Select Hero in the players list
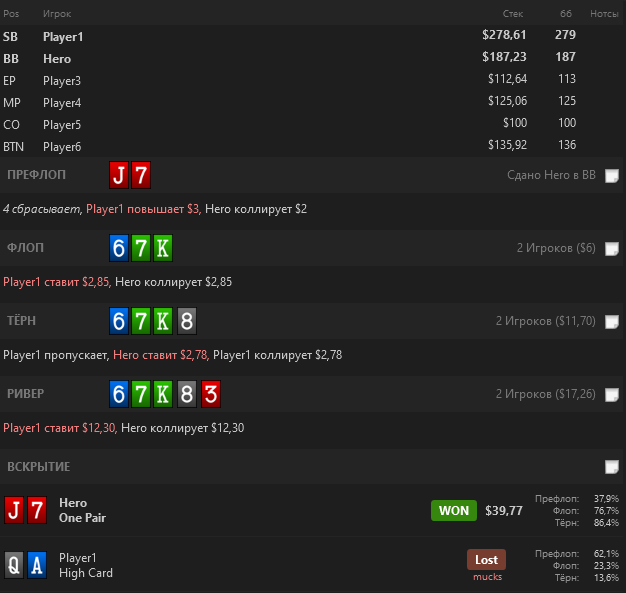This screenshot has width=626, height=593. (x=57, y=59)
